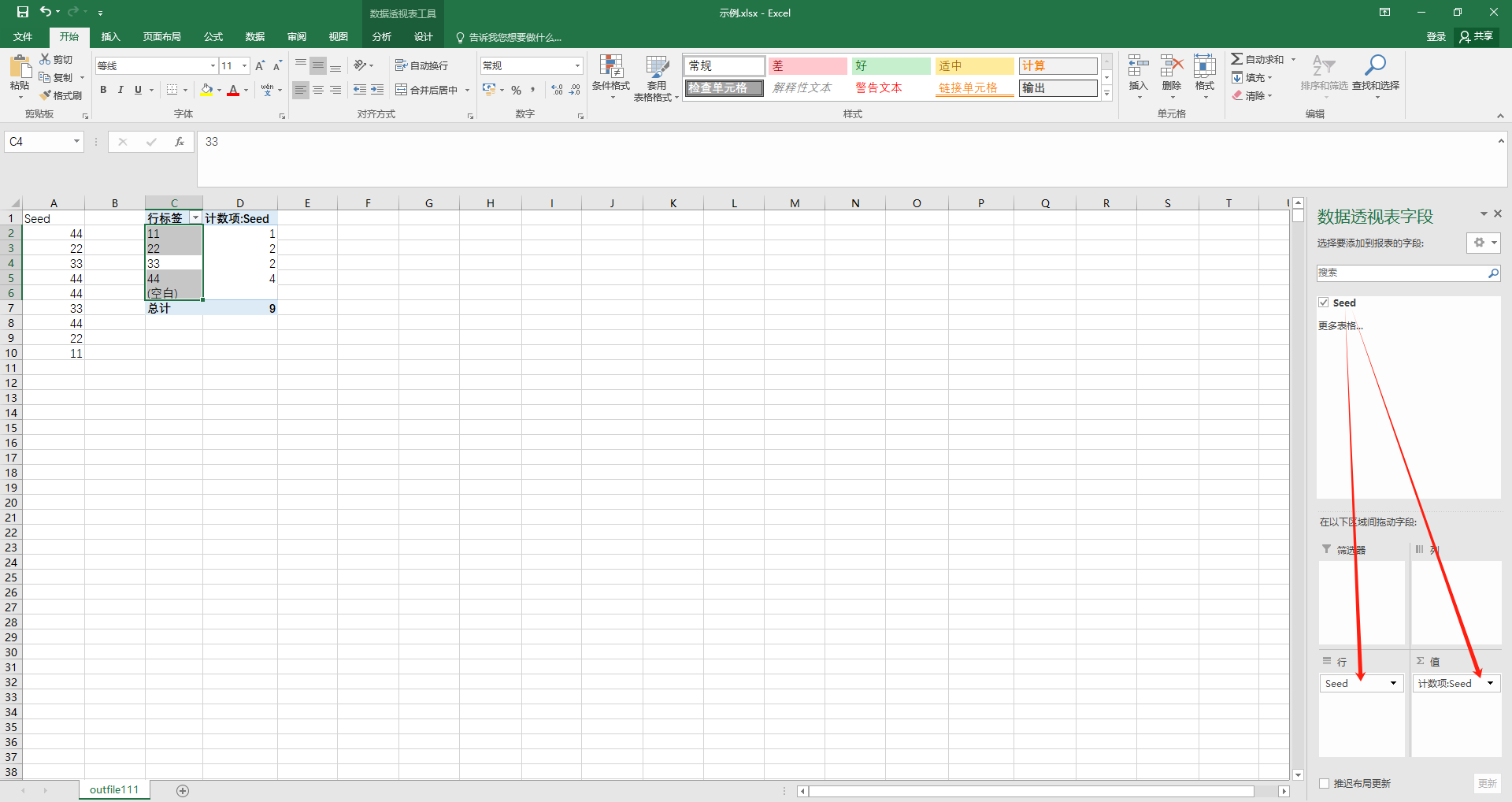Cut the selection with scissors icon
The image size is (1512, 802).
coord(57,60)
